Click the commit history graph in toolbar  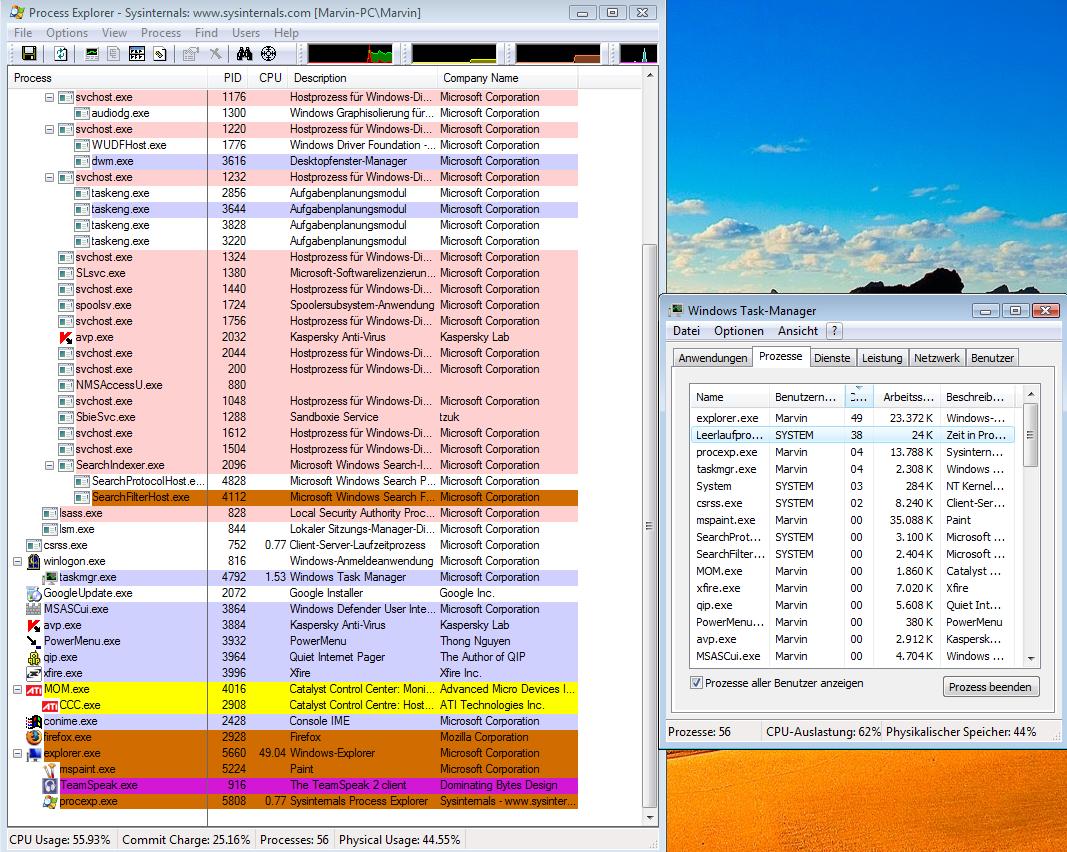click(454, 53)
